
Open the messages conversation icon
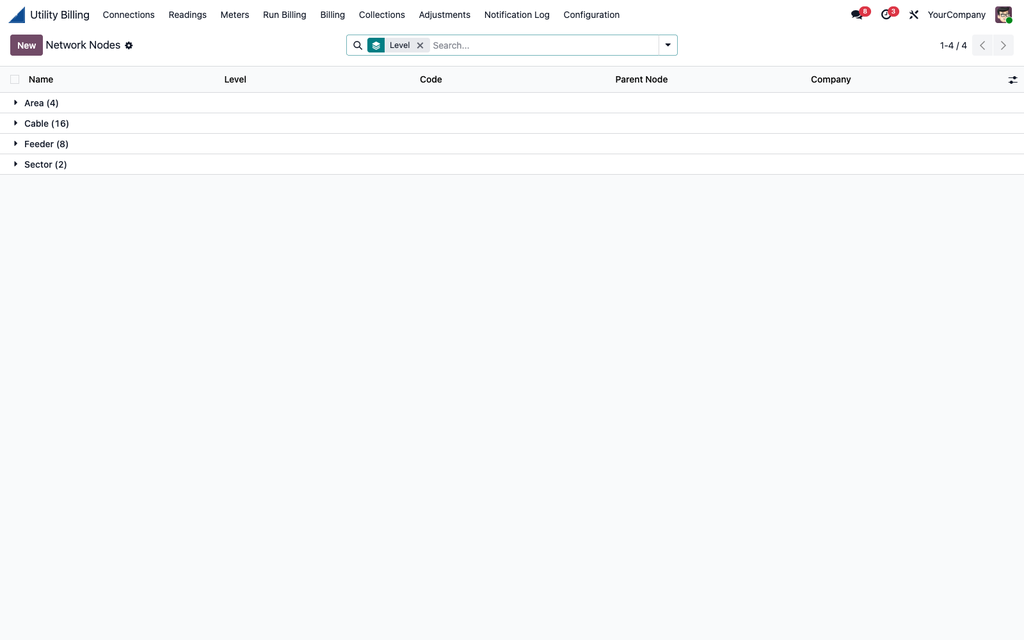point(856,14)
